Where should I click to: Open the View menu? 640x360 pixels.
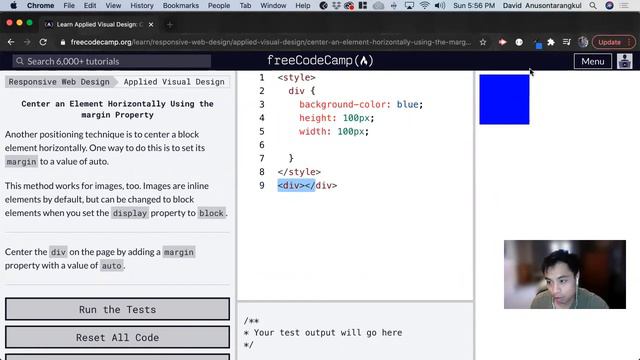113,5
